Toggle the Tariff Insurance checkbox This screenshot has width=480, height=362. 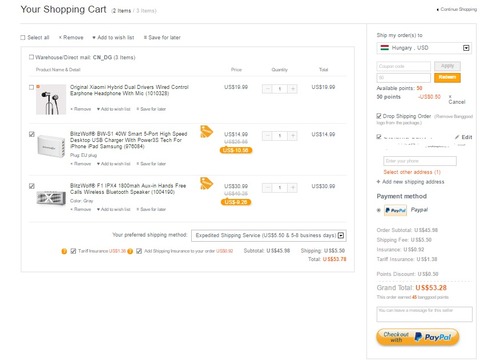click(x=73, y=251)
